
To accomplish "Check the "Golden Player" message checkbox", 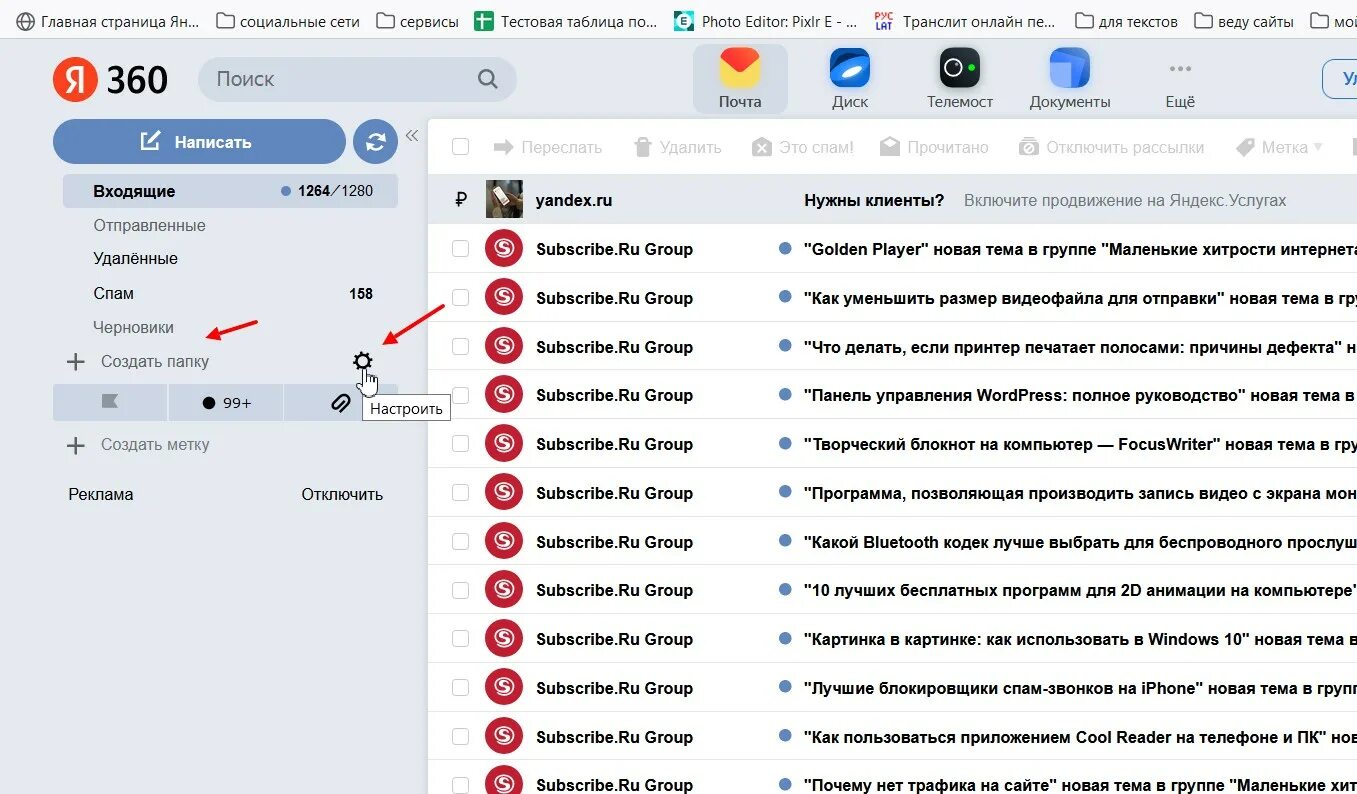I will [x=460, y=249].
